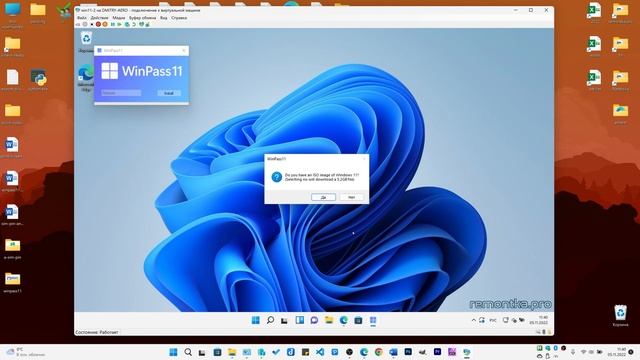Expand hidden tray icons in the VM taskbar
The width and height of the screenshot is (640, 360).
473,320
